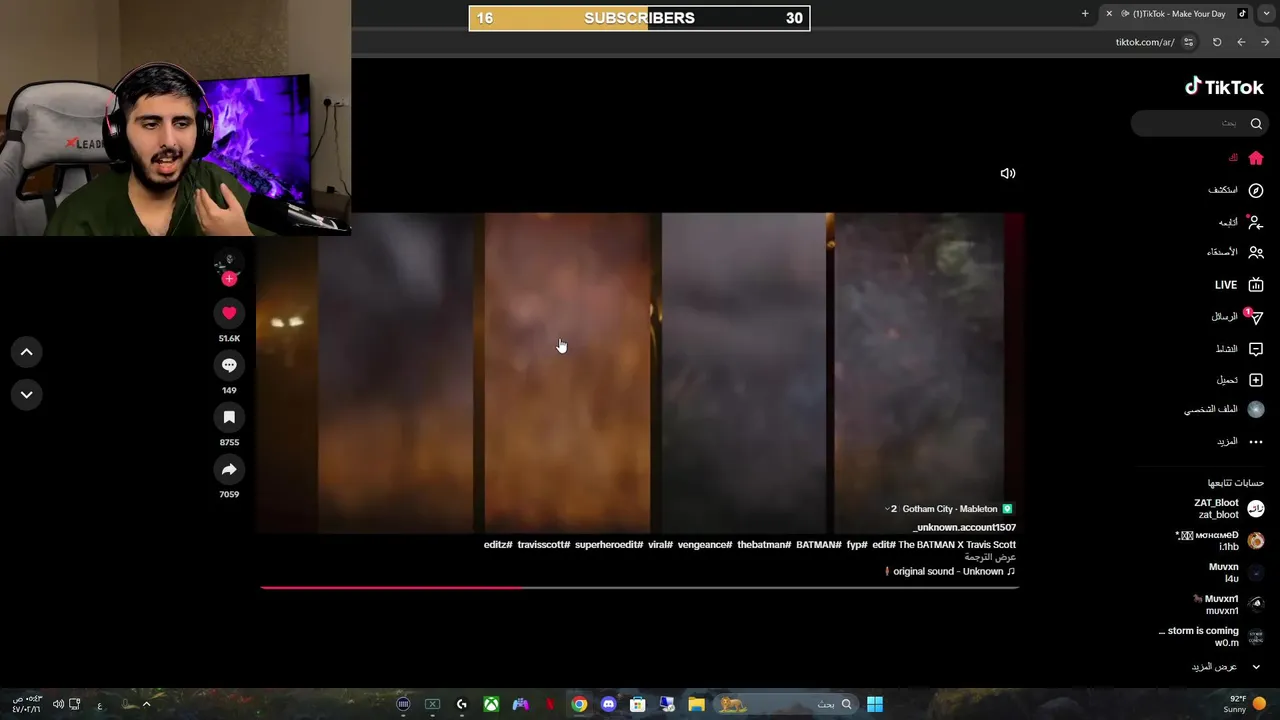Click the TikTok logo
The image size is (1280, 720).
coord(1224,87)
